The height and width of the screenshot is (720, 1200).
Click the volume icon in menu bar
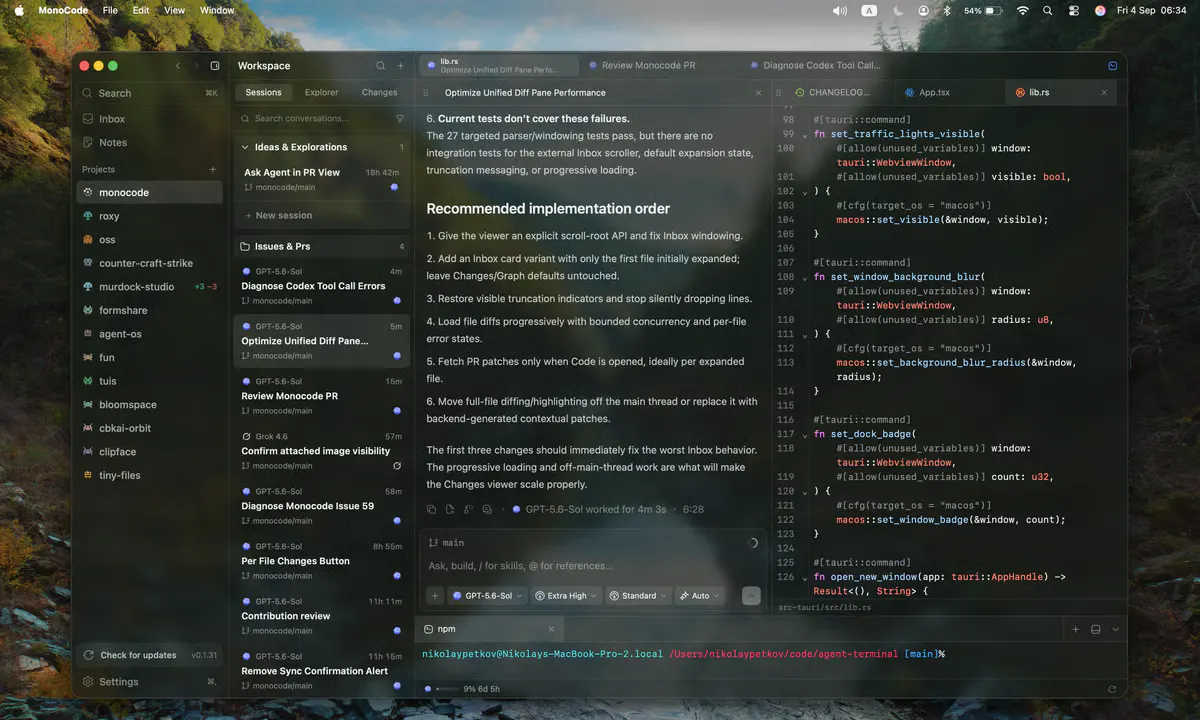click(x=840, y=10)
